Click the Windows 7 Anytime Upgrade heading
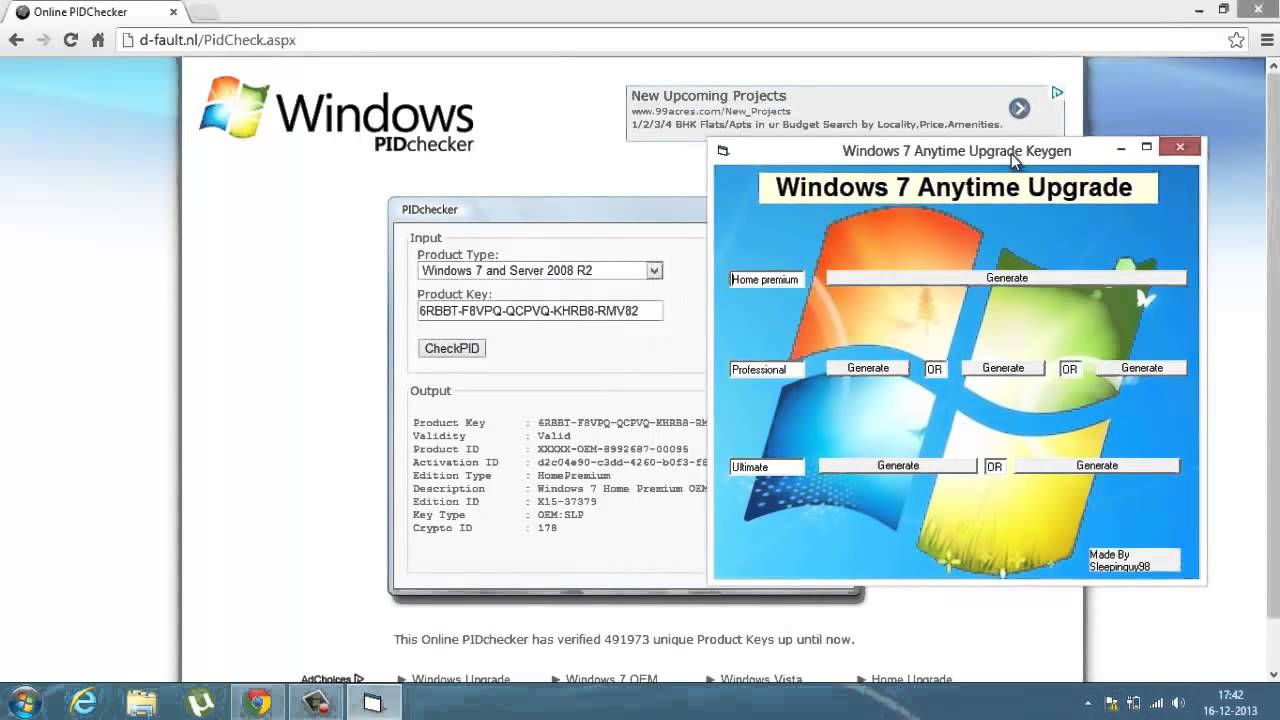The image size is (1280, 720). tap(957, 187)
